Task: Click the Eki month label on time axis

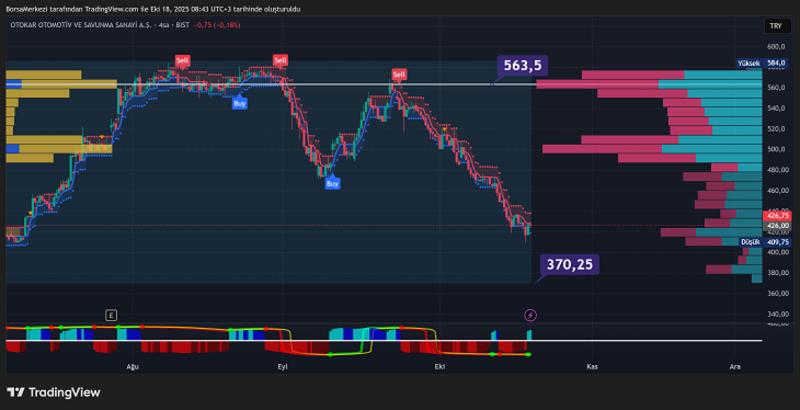Action: pos(439,367)
